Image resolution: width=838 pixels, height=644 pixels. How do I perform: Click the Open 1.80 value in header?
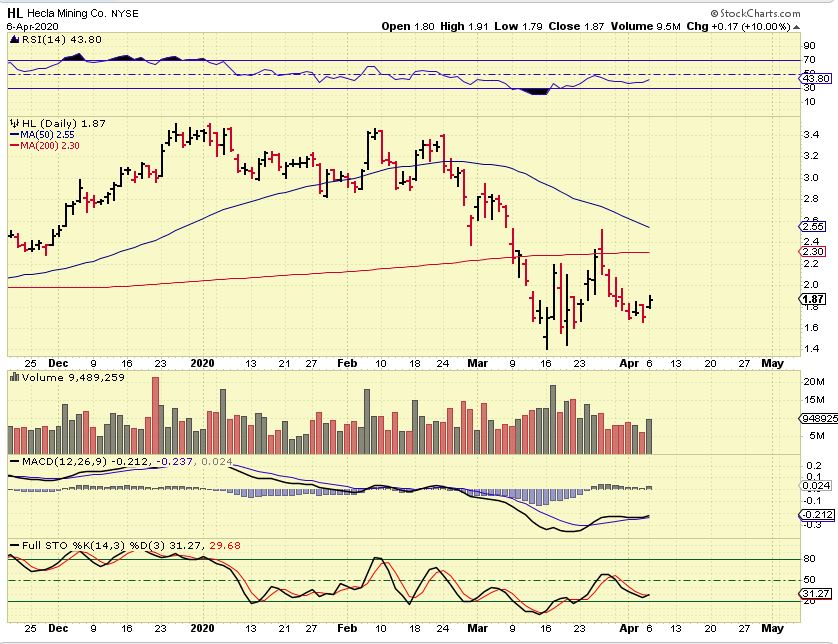point(408,26)
